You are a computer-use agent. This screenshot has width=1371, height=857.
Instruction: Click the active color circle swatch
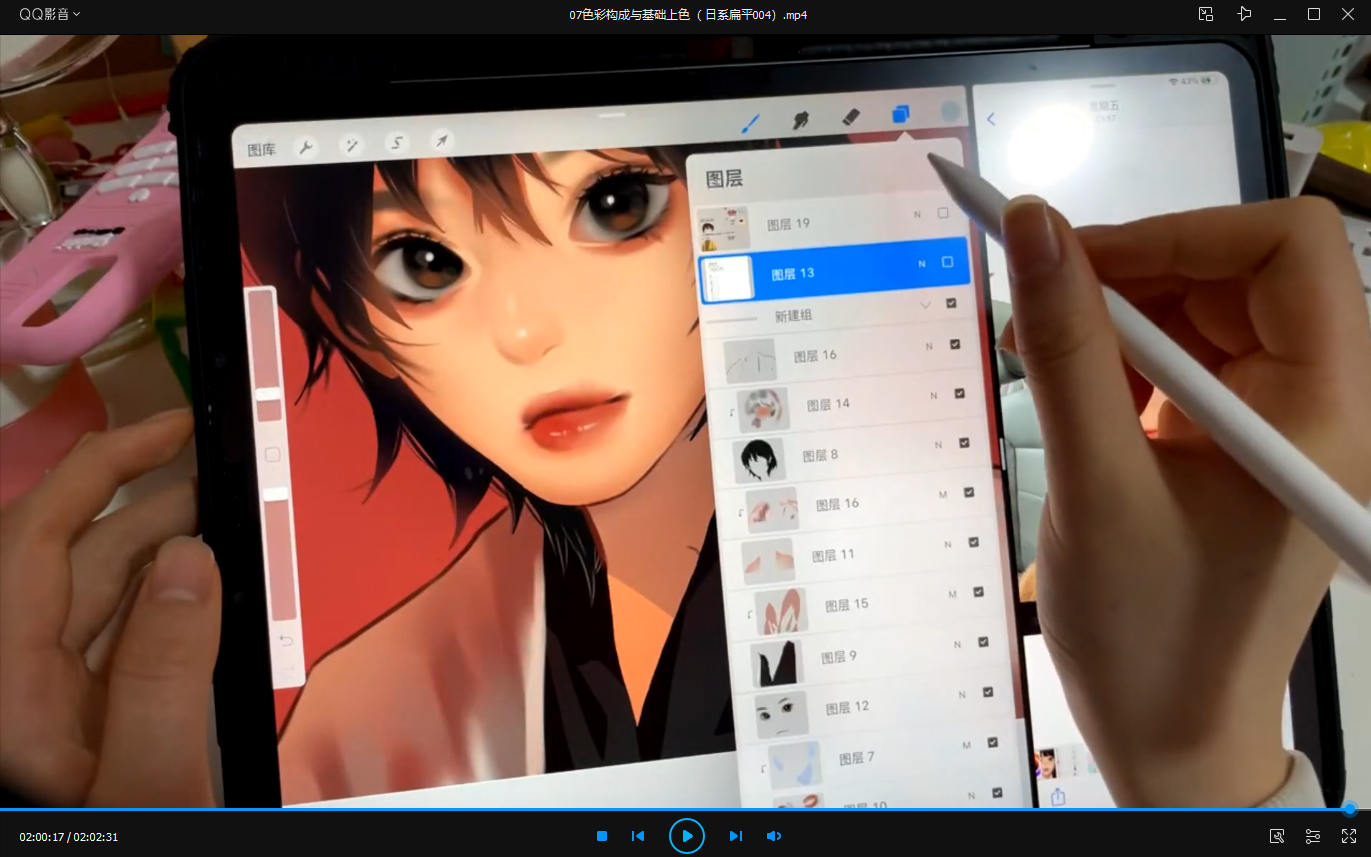[950, 112]
